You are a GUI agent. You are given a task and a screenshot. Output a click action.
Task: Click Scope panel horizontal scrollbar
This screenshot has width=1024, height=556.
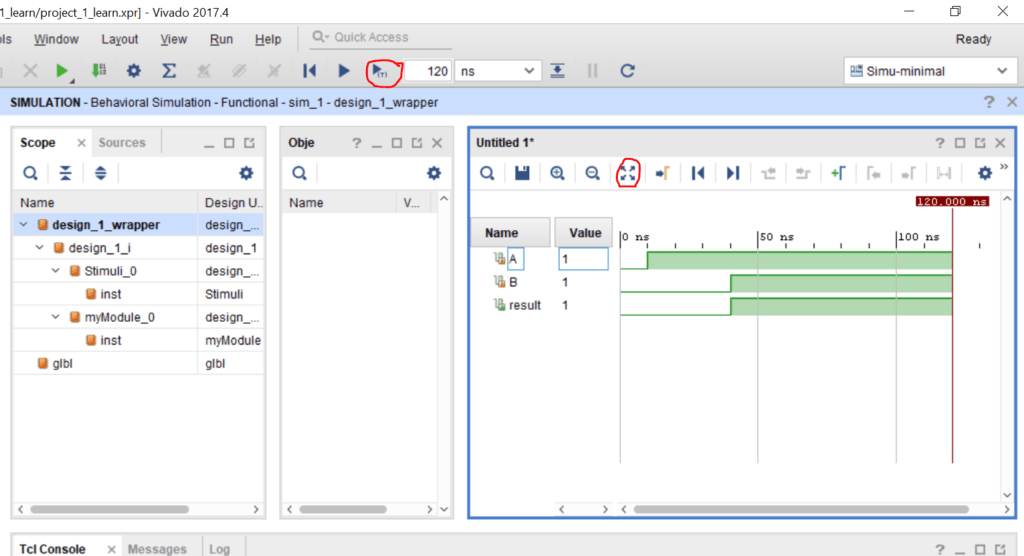(x=109, y=509)
